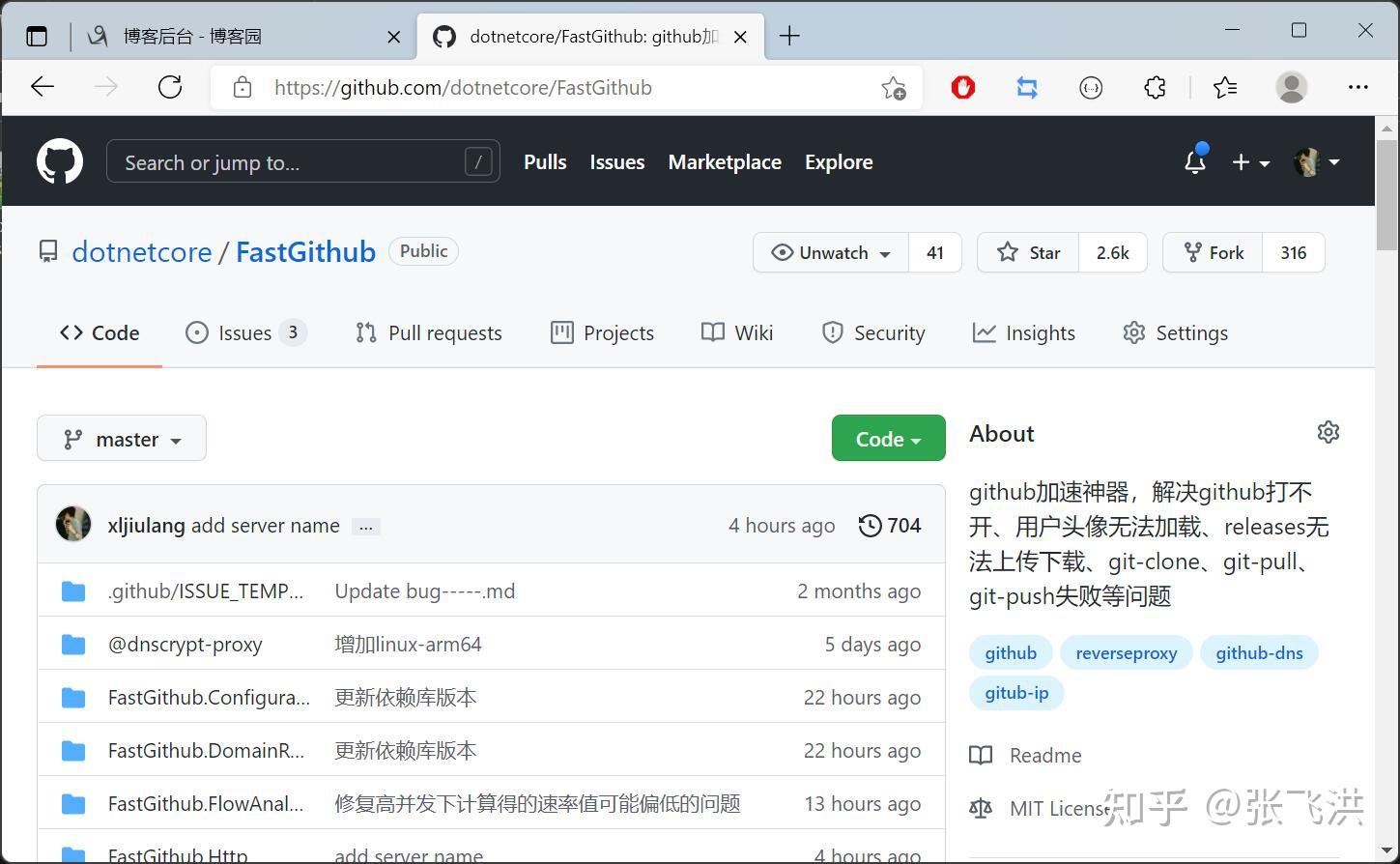The height and width of the screenshot is (864, 1400).
Task: Open the Unwatch dropdown
Action: (x=829, y=252)
